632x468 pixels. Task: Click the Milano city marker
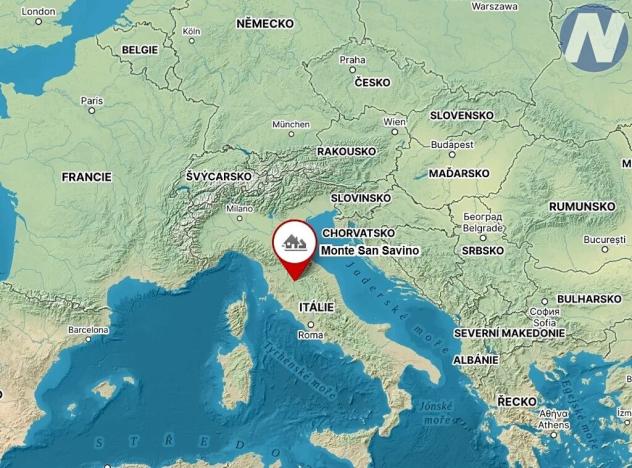click(x=240, y=218)
